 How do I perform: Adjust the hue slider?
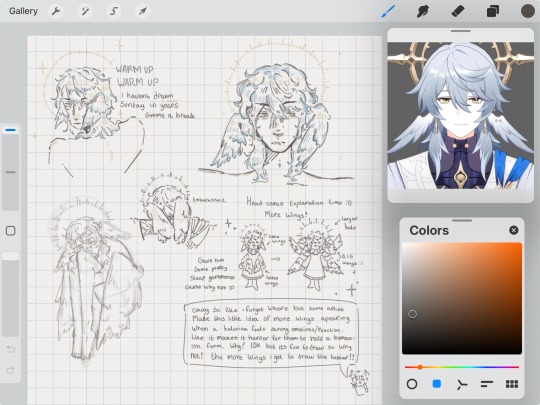tap(462, 367)
